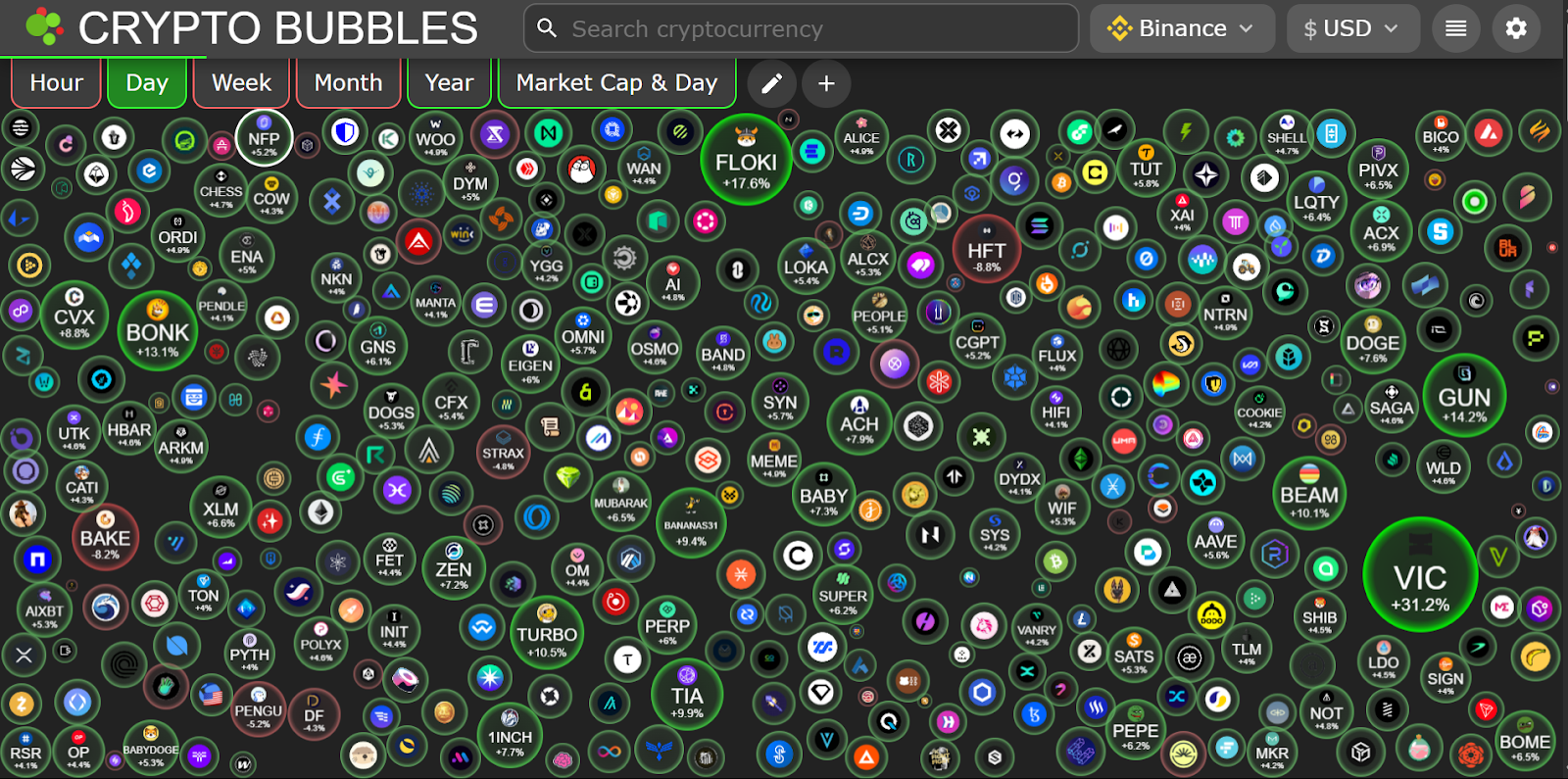Select the STRAX -4.8% bubble
This screenshot has width=1568, height=779.
[503, 452]
